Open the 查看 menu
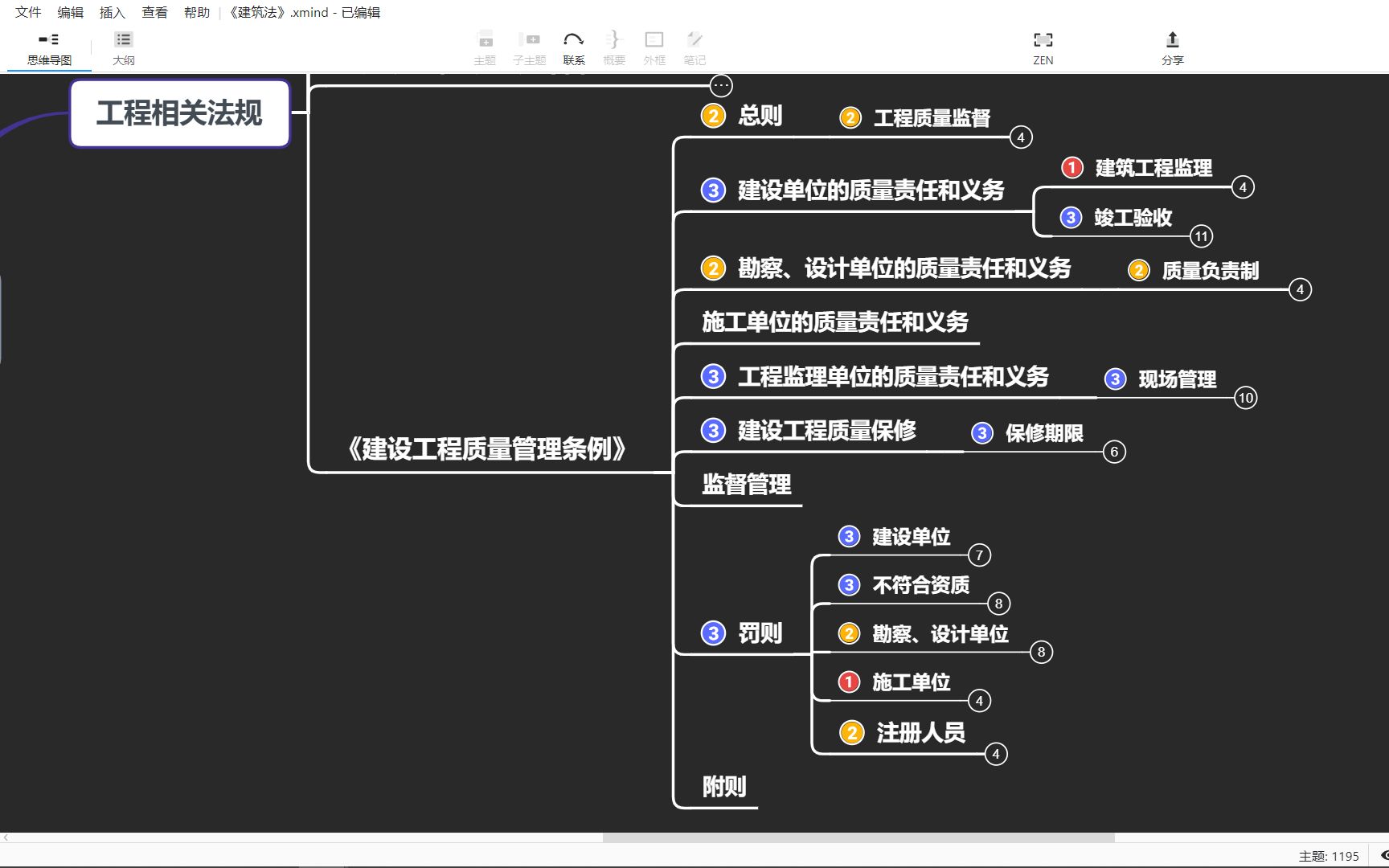The width and height of the screenshot is (1389, 868). coord(154,12)
